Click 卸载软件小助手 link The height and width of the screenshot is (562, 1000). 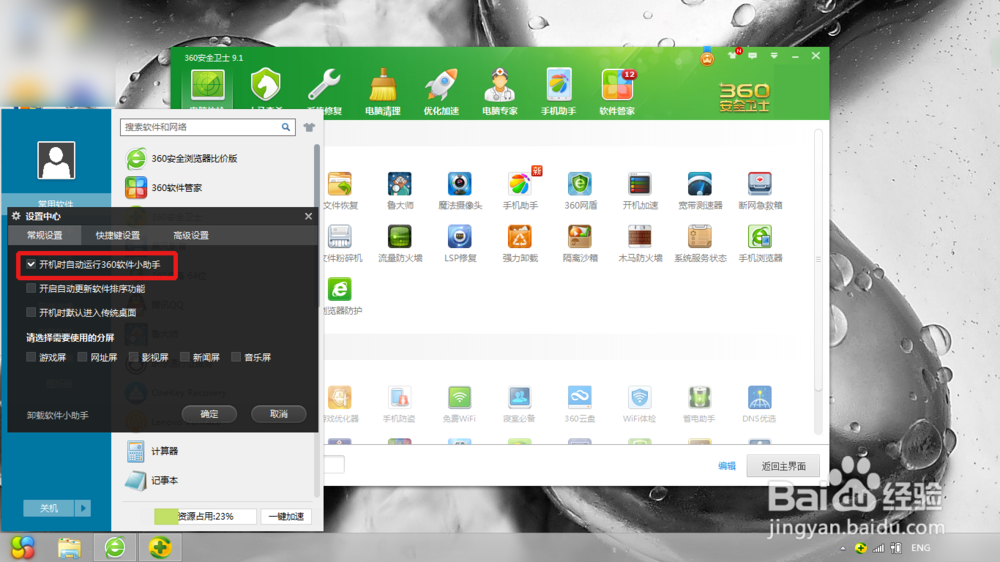coord(57,415)
